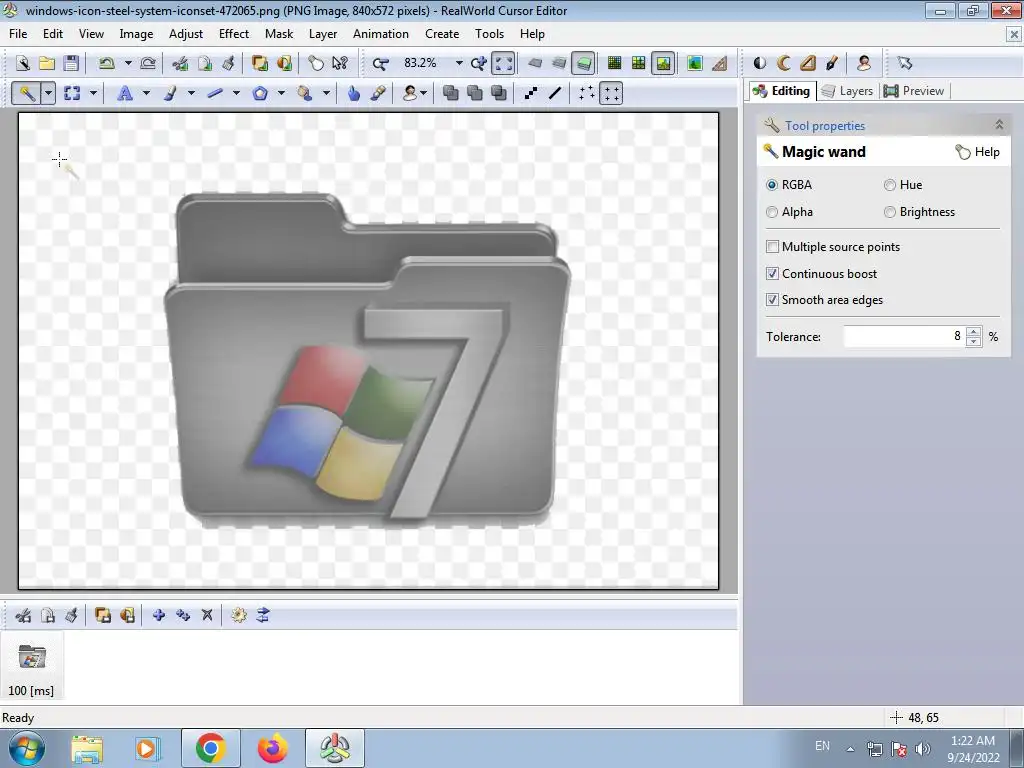
Task: Click the Open file folder icon
Action: click(x=46, y=63)
